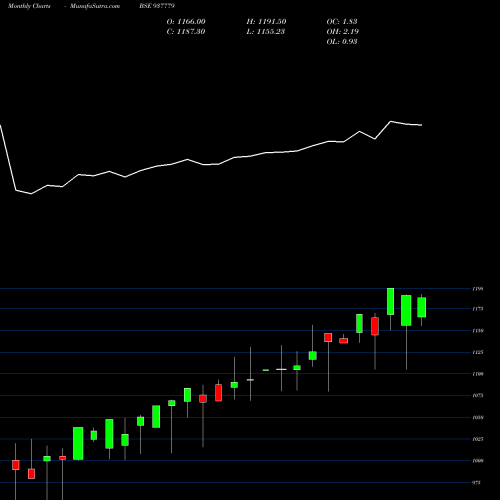500x500 pixels.
Task: Click the 'OL: 0.93' reading
Action: (342, 42)
